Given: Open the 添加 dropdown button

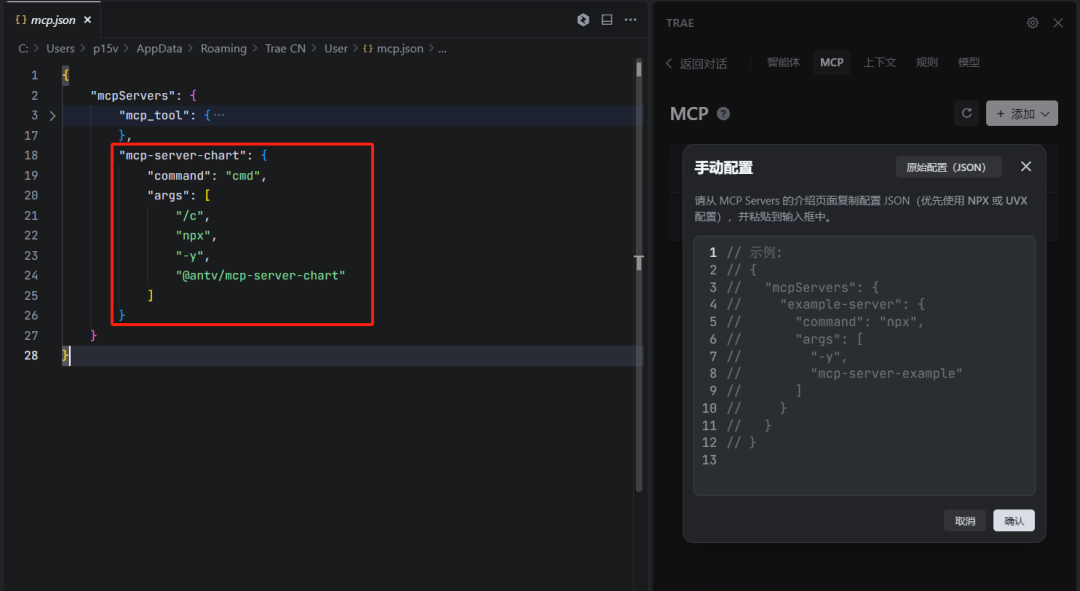Looking at the screenshot, I should pos(1022,113).
